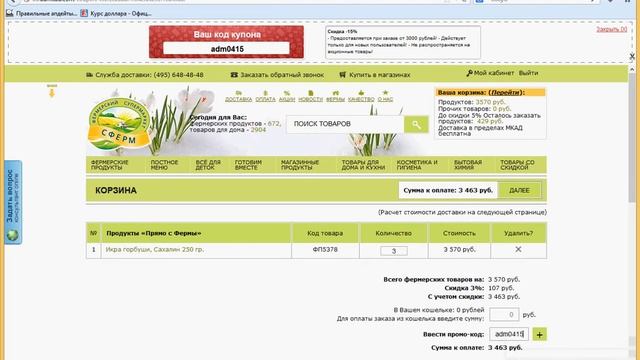Open the Качество thumbs-up icon link
This screenshot has height=360, width=640.
pyautogui.click(x=361, y=96)
